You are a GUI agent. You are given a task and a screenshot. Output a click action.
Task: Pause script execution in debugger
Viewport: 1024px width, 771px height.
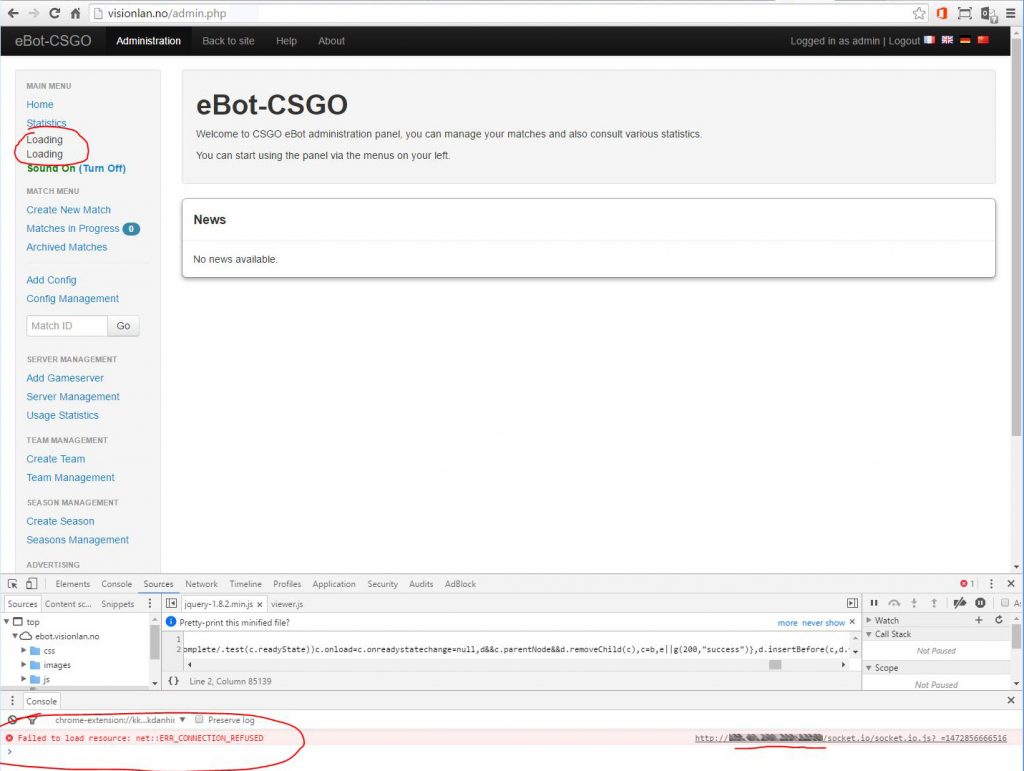click(x=874, y=603)
